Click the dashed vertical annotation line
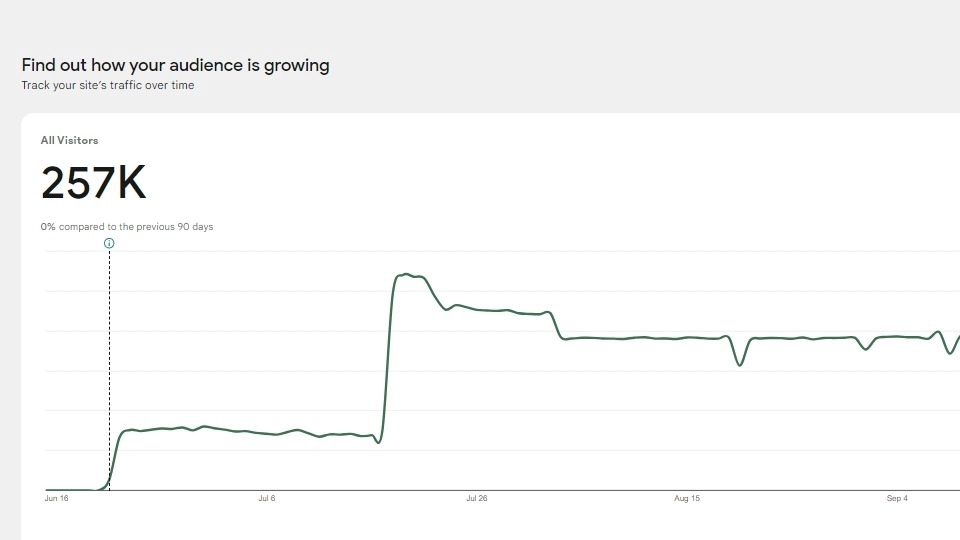960x540 pixels. (x=110, y=370)
